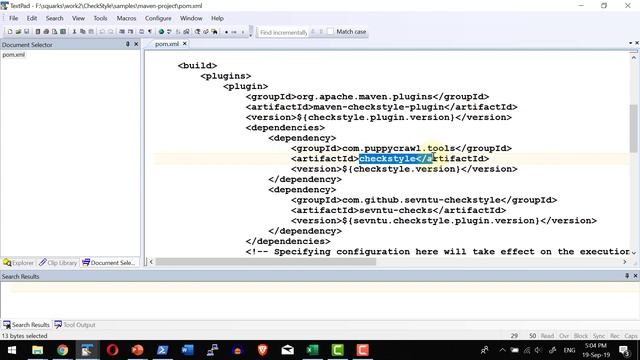Open the Help menu
This screenshot has height=360, width=640.
point(217,18)
